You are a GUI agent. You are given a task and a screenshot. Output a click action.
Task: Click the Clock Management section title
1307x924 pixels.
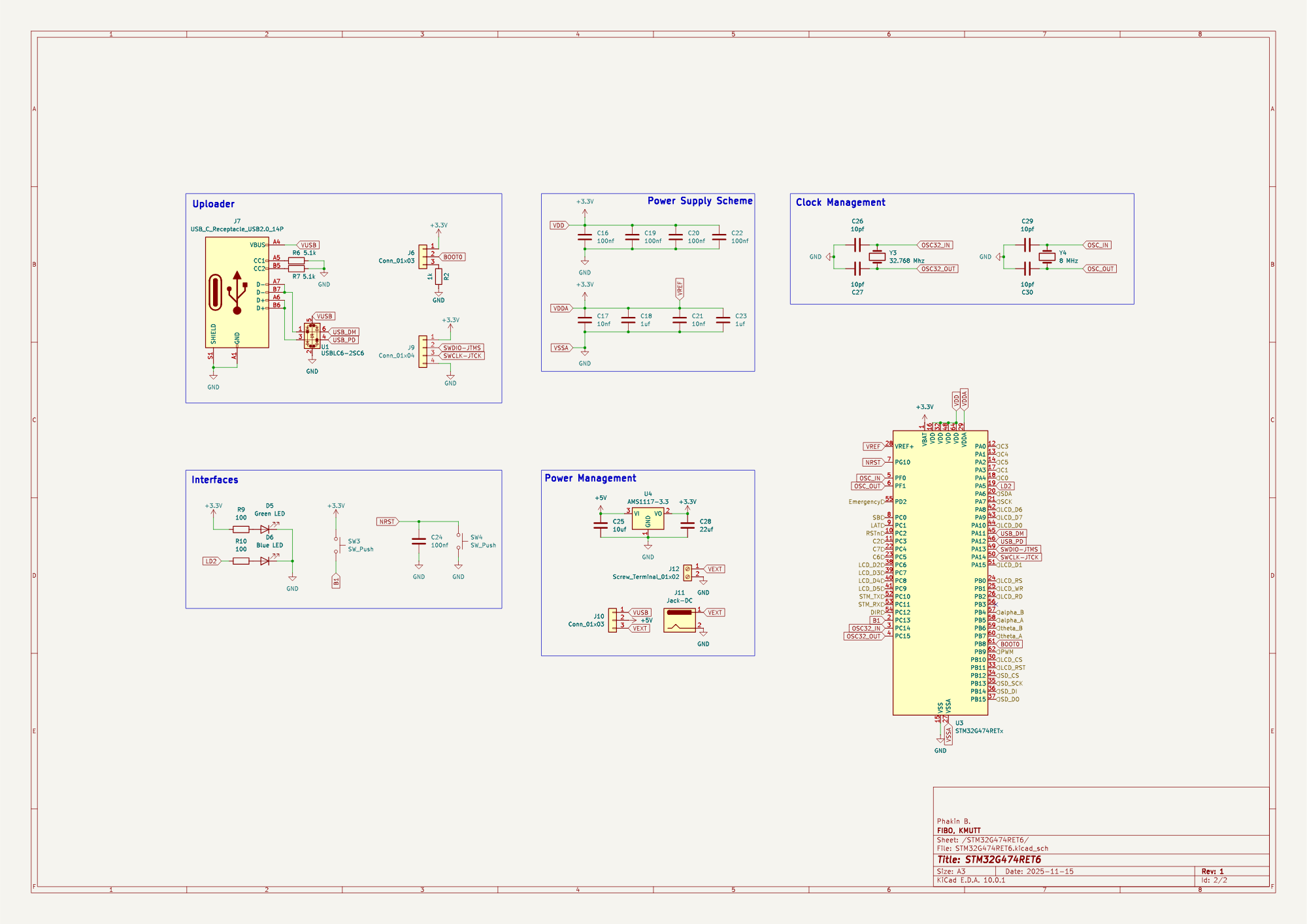click(840, 203)
